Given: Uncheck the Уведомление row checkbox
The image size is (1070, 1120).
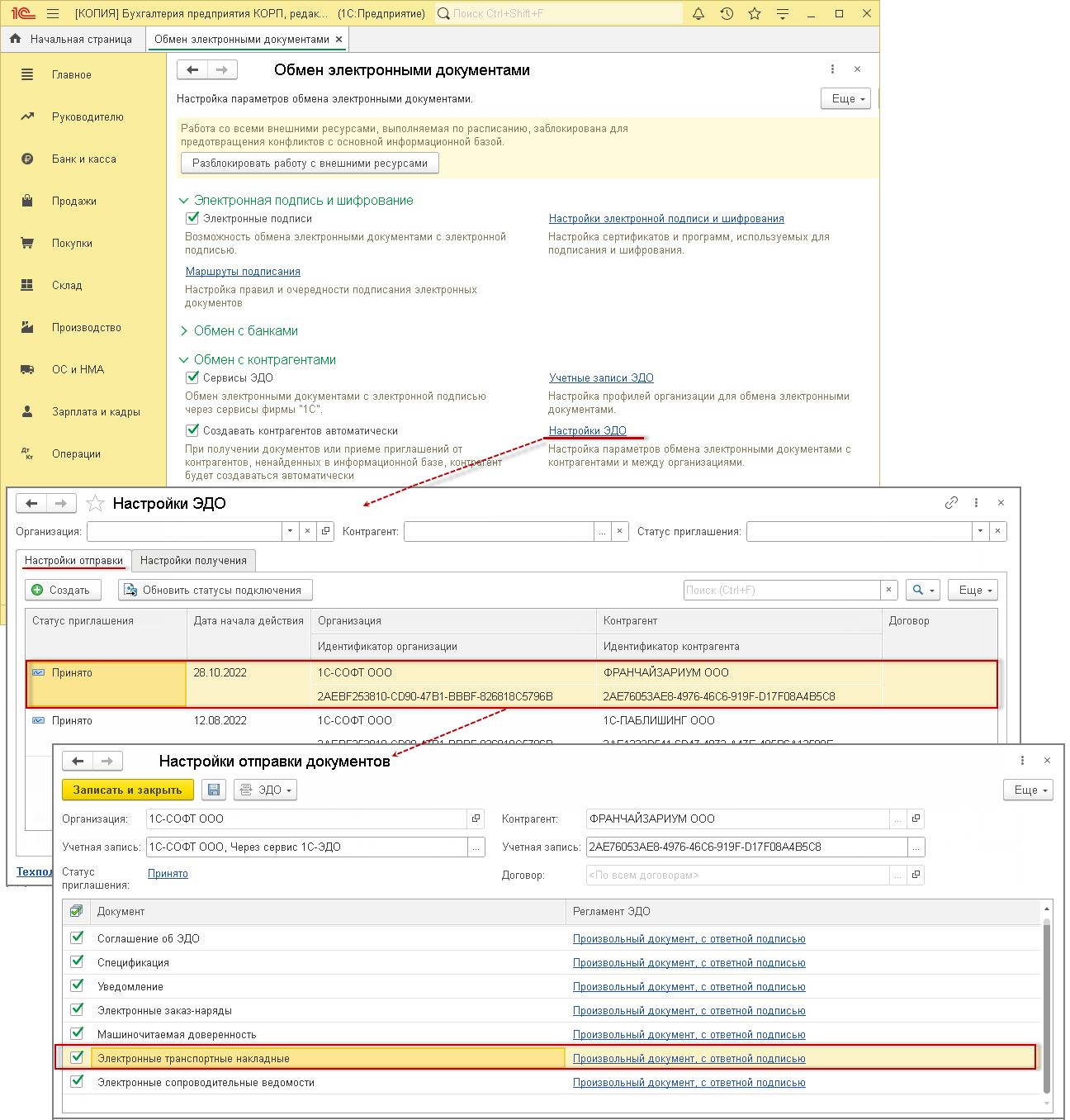Looking at the screenshot, I should tap(77, 985).
